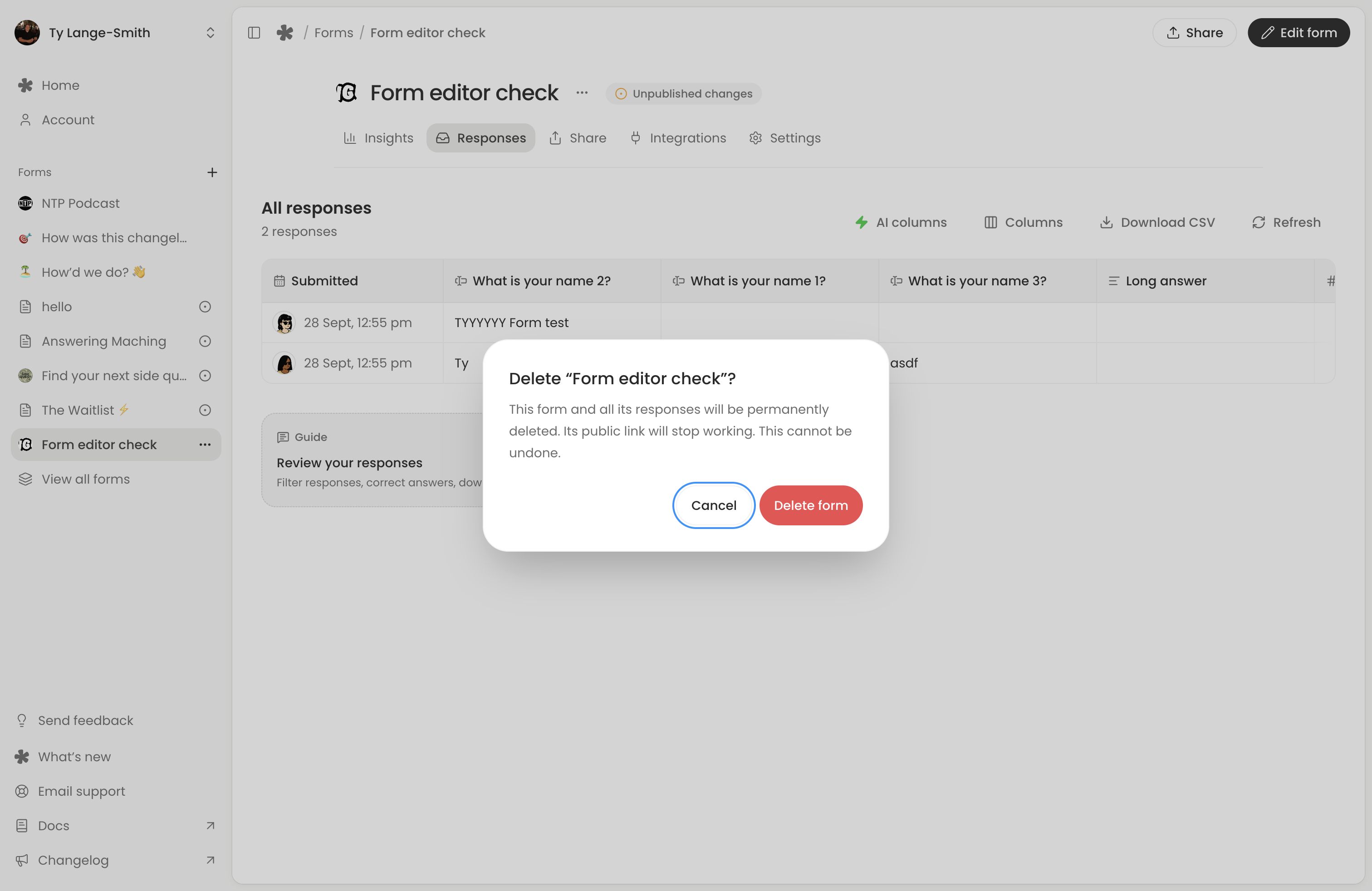
Task: Click the Guide card icon
Action: [283, 437]
